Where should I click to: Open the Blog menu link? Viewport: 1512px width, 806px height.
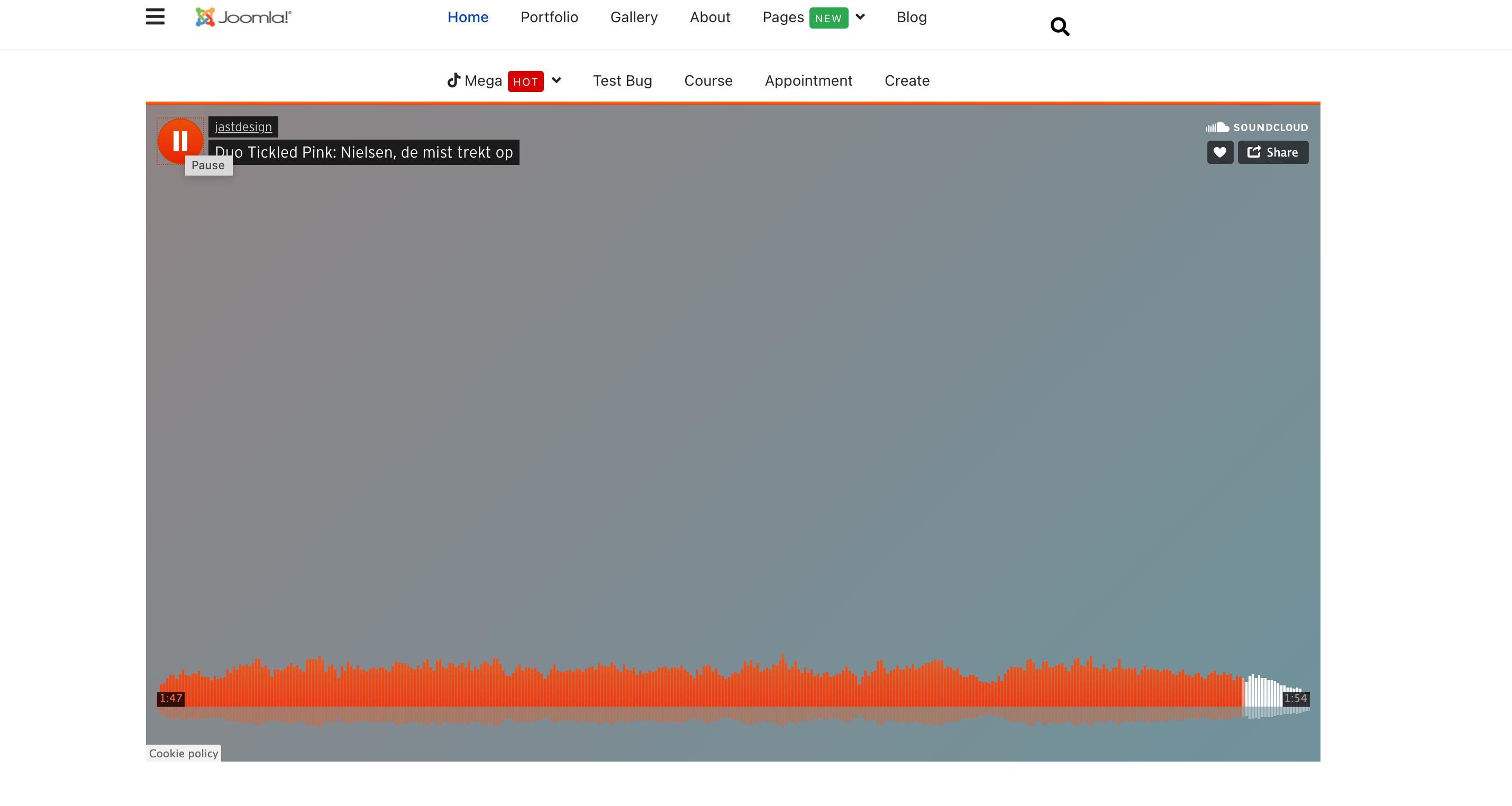911,17
